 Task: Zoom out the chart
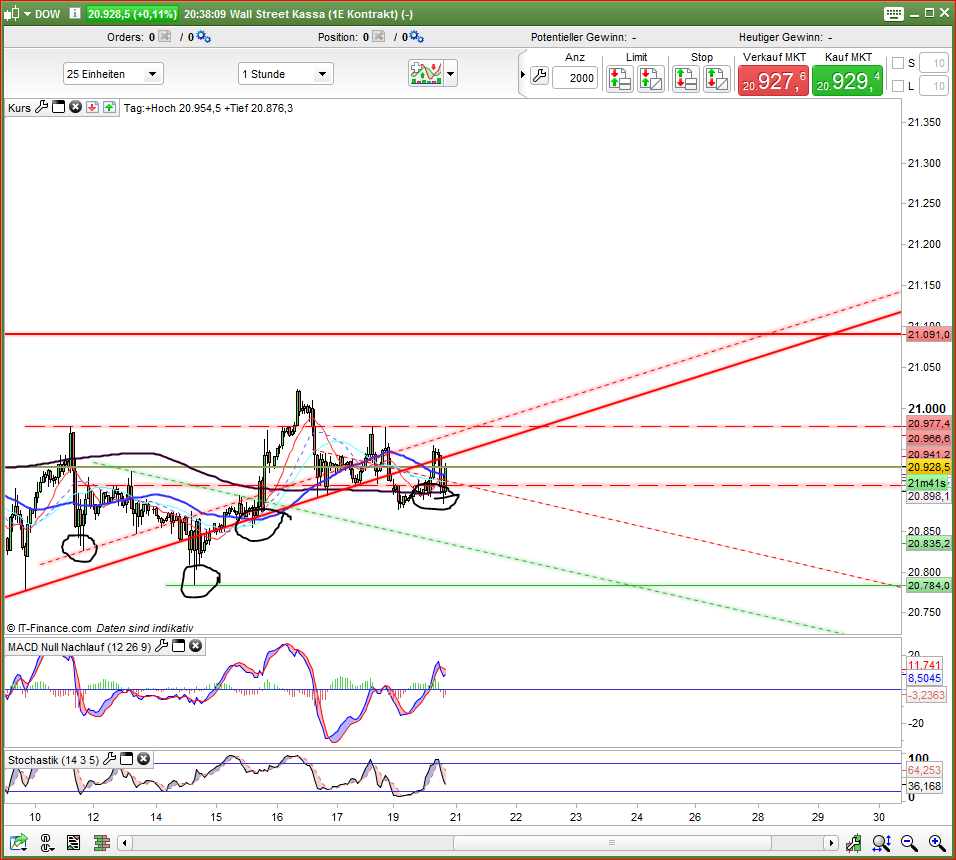909,843
